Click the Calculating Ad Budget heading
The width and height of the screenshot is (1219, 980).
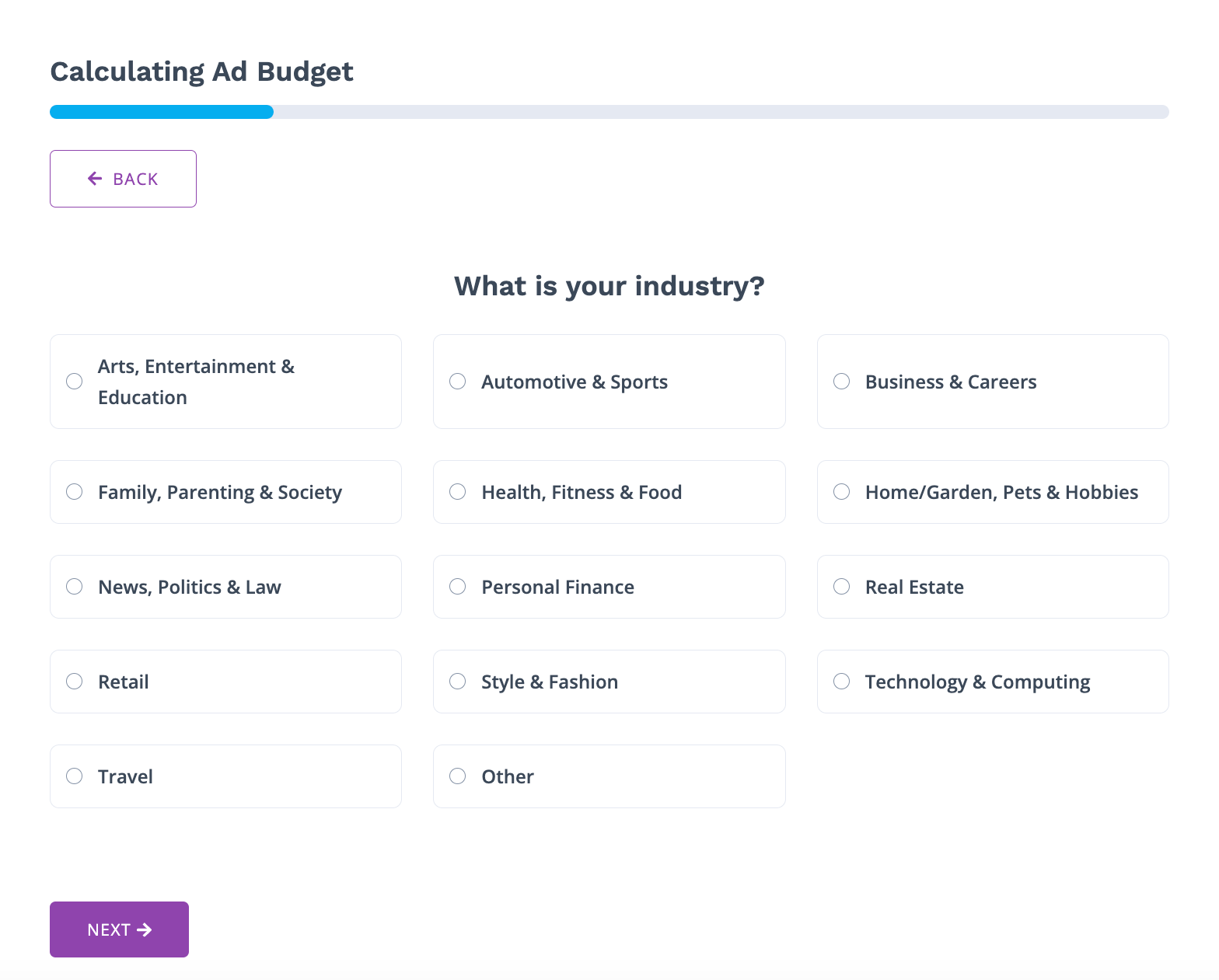pos(201,71)
